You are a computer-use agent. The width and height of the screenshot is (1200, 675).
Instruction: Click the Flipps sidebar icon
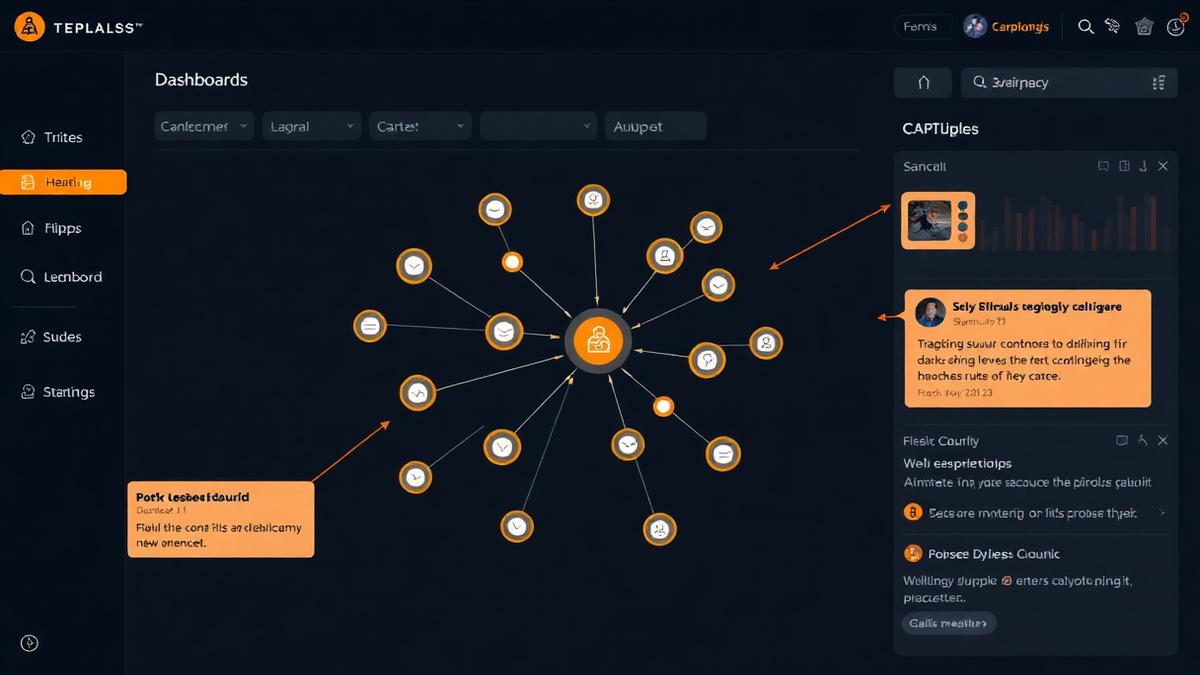tap(28, 228)
